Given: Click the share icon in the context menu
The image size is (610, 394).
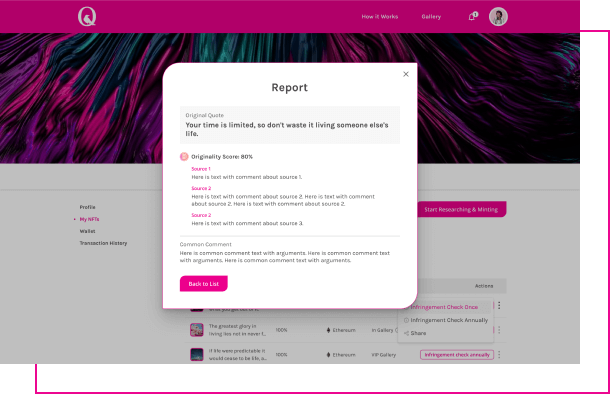Looking at the screenshot, I should click(406, 333).
